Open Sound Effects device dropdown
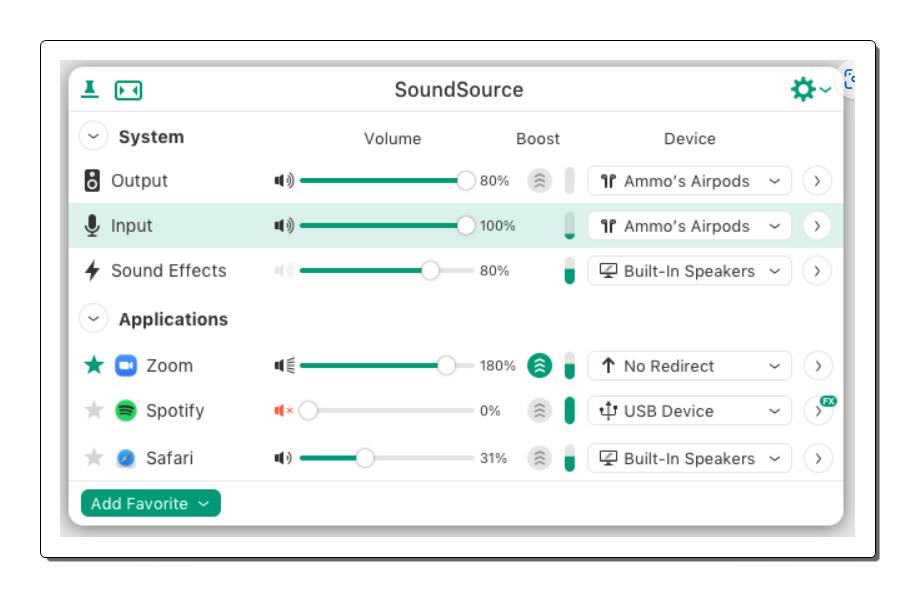Image resolution: width=915 pixels, height=597 pixels. click(689, 271)
